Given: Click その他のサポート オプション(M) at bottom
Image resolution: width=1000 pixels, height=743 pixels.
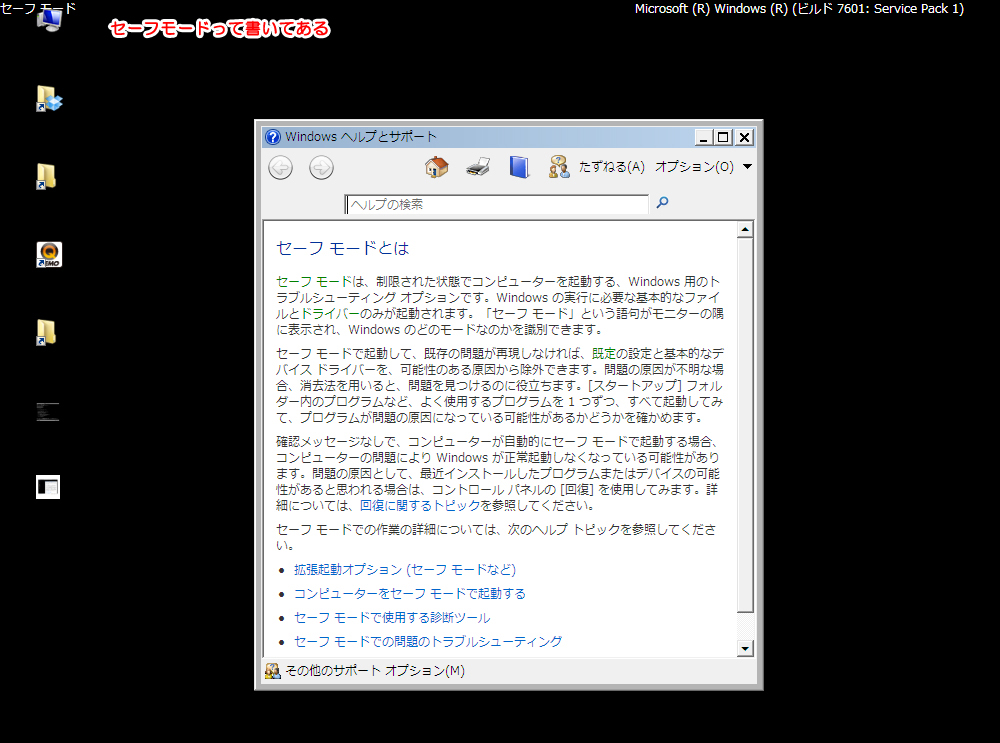Looking at the screenshot, I should coord(375,671).
